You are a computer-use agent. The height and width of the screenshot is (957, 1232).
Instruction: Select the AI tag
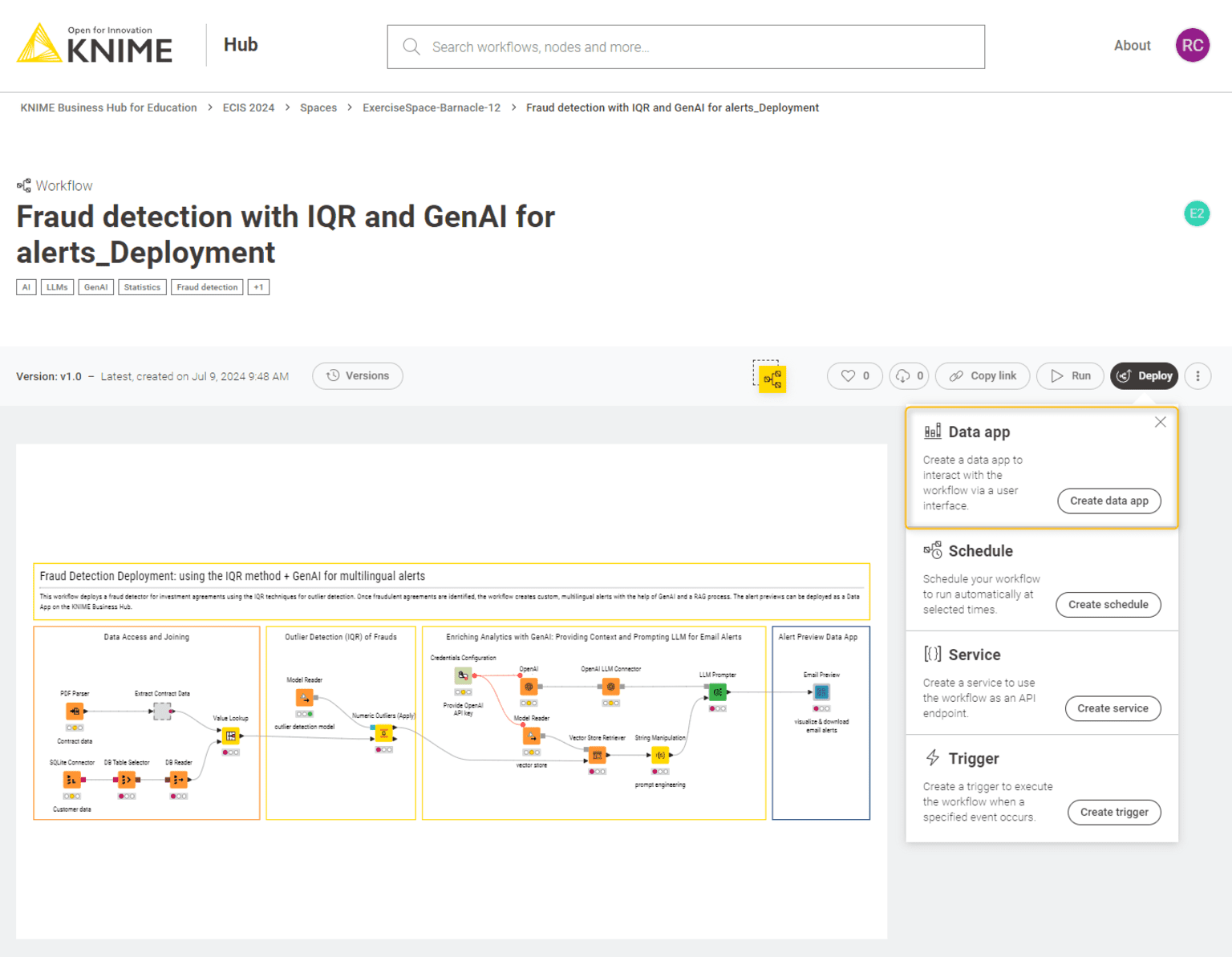26,287
